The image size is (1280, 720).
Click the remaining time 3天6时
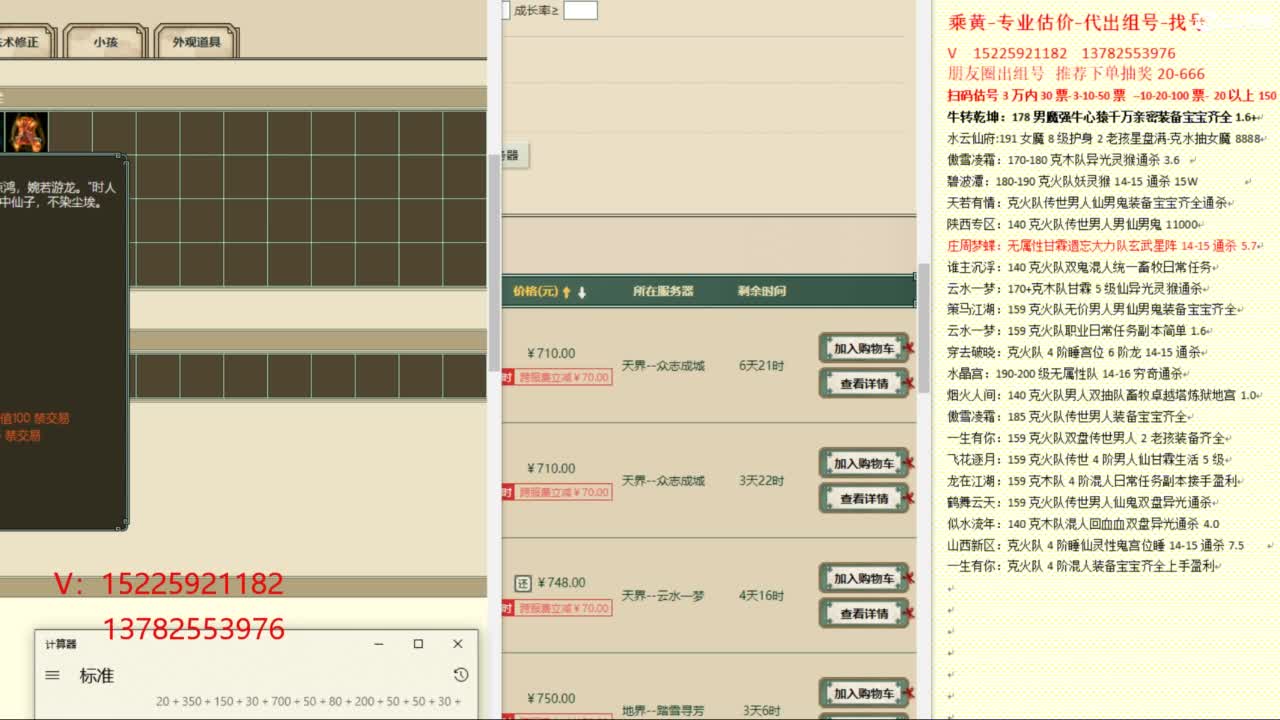click(x=760, y=711)
